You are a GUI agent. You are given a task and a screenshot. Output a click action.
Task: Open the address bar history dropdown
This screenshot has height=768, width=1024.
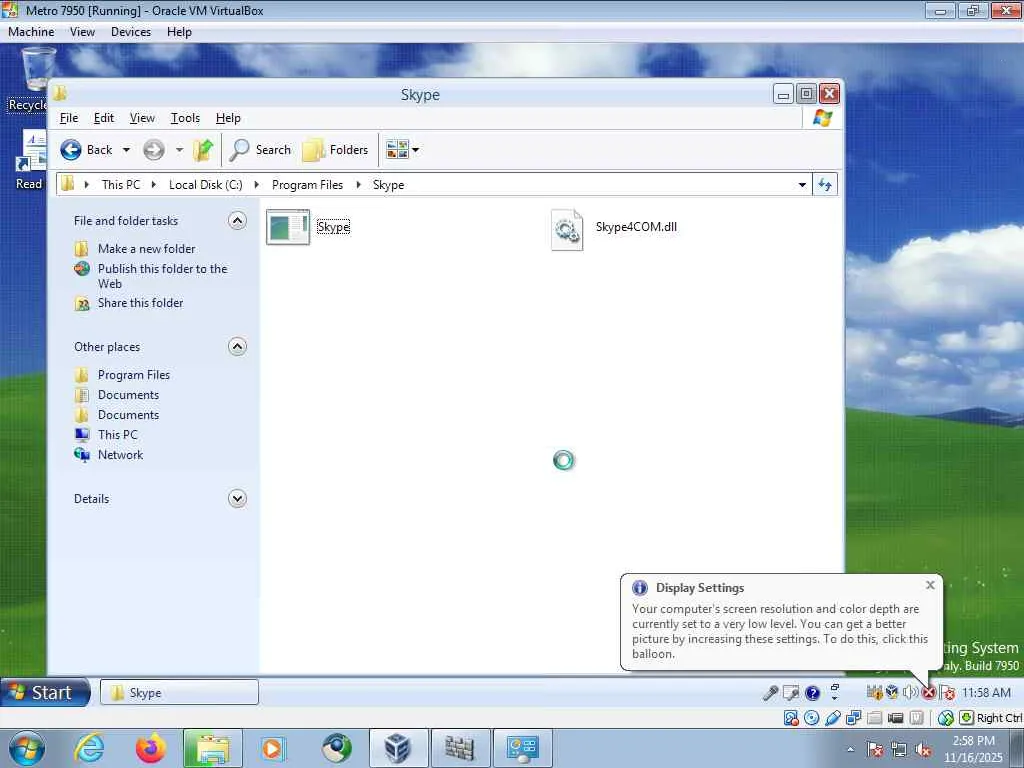click(x=802, y=185)
